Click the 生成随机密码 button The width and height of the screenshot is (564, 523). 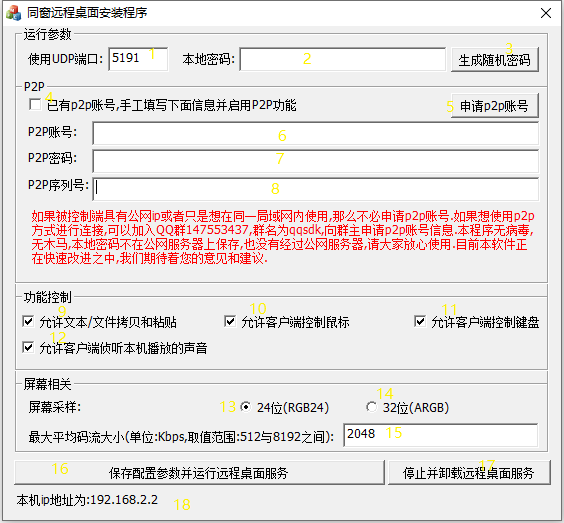[495, 59]
